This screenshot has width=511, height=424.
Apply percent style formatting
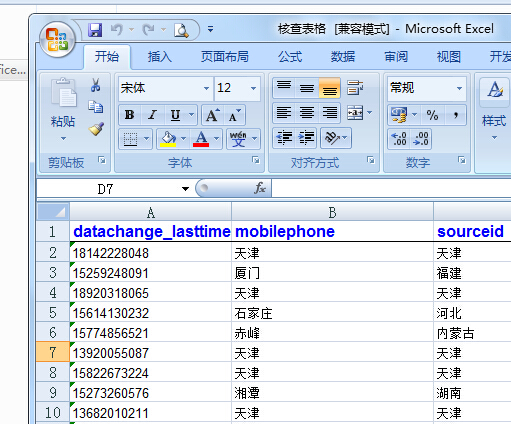coord(432,115)
